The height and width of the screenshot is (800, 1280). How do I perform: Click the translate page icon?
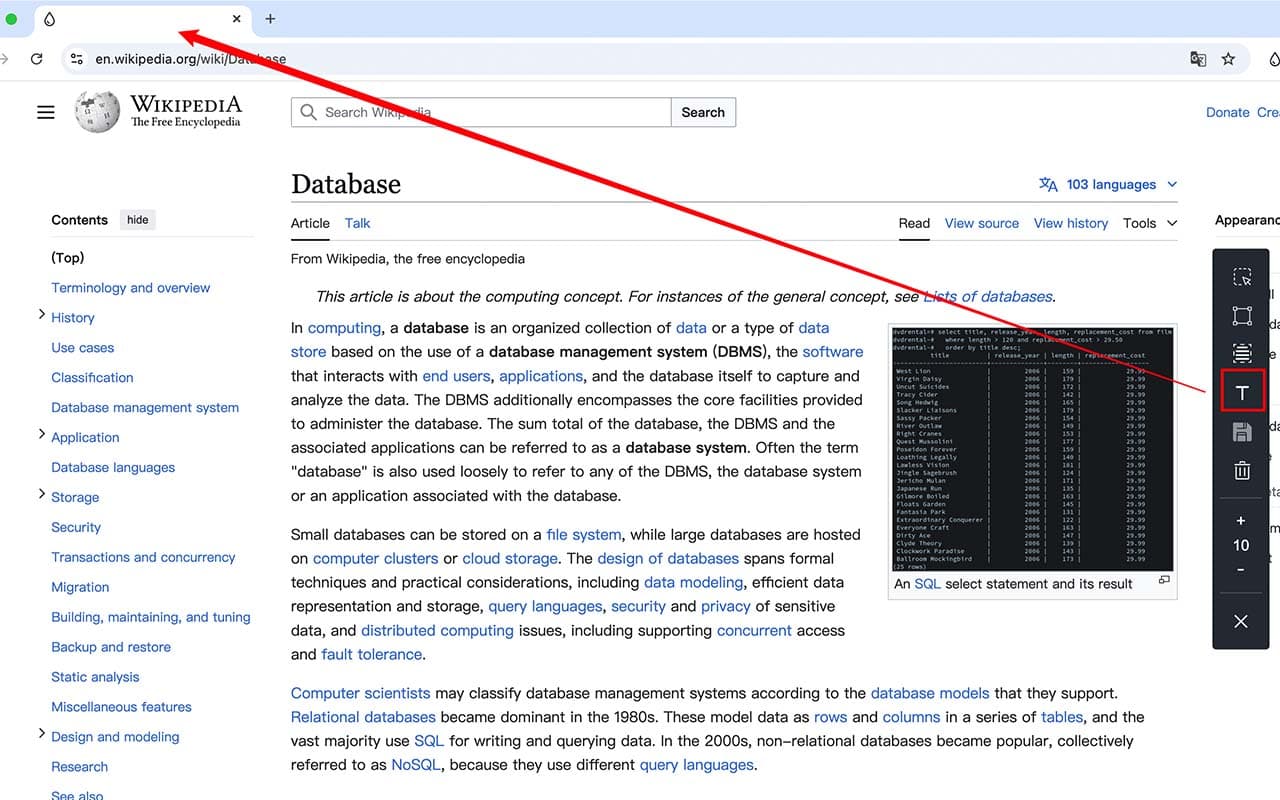(1198, 59)
